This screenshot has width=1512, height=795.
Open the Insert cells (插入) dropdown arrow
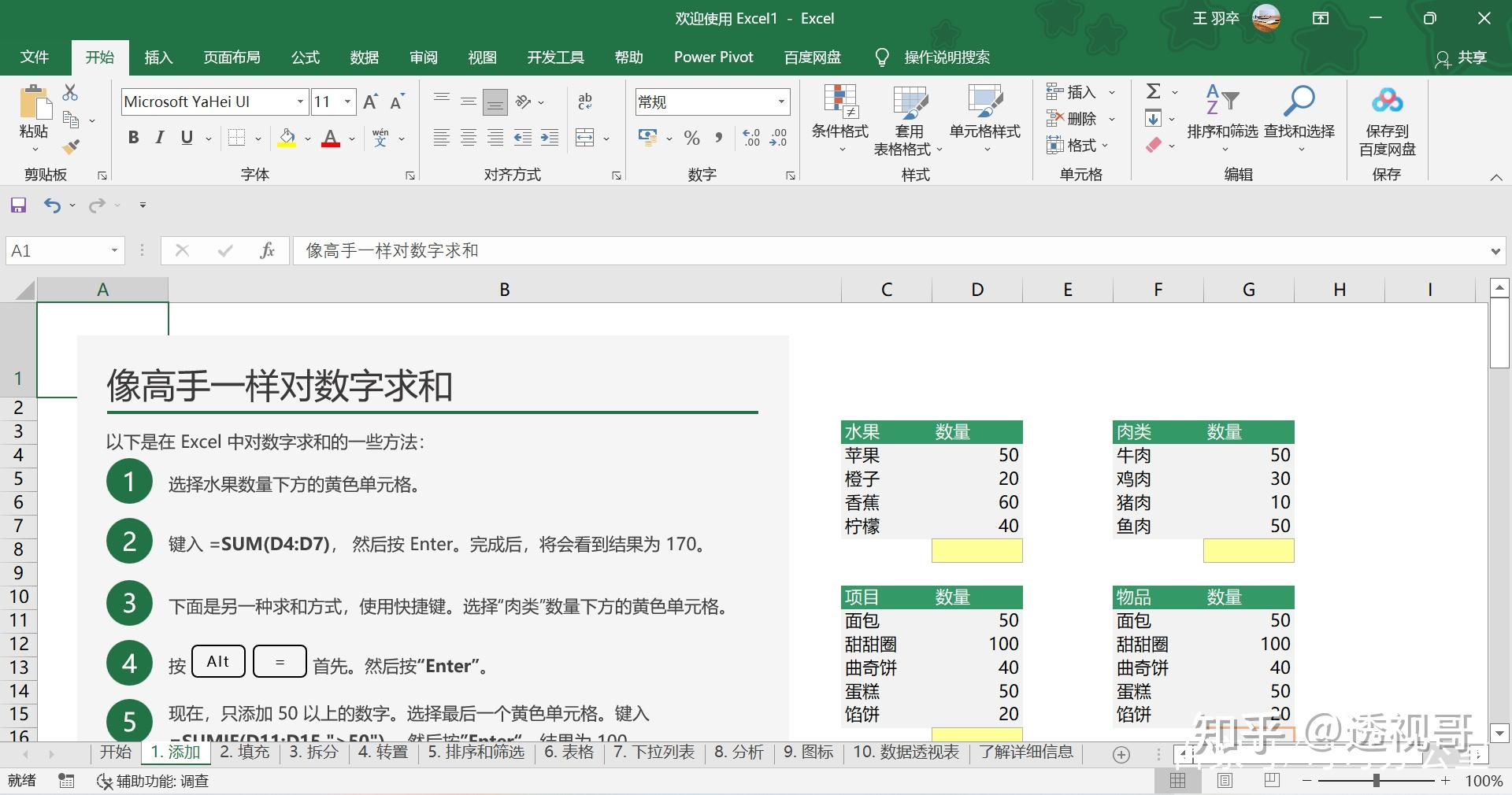coord(1112,93)
